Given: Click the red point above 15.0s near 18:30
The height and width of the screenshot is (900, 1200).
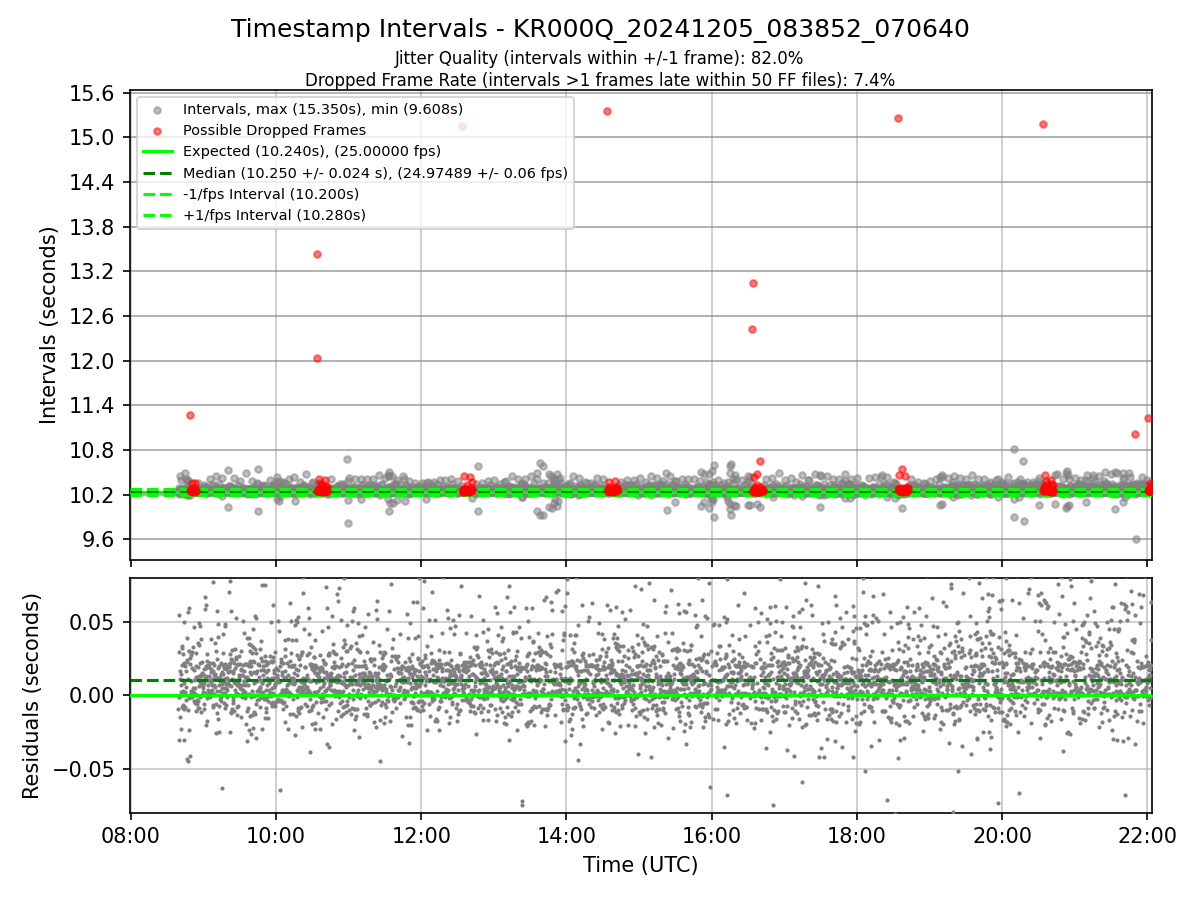Looking at the screenshot, I should click(x=898, y=118).
